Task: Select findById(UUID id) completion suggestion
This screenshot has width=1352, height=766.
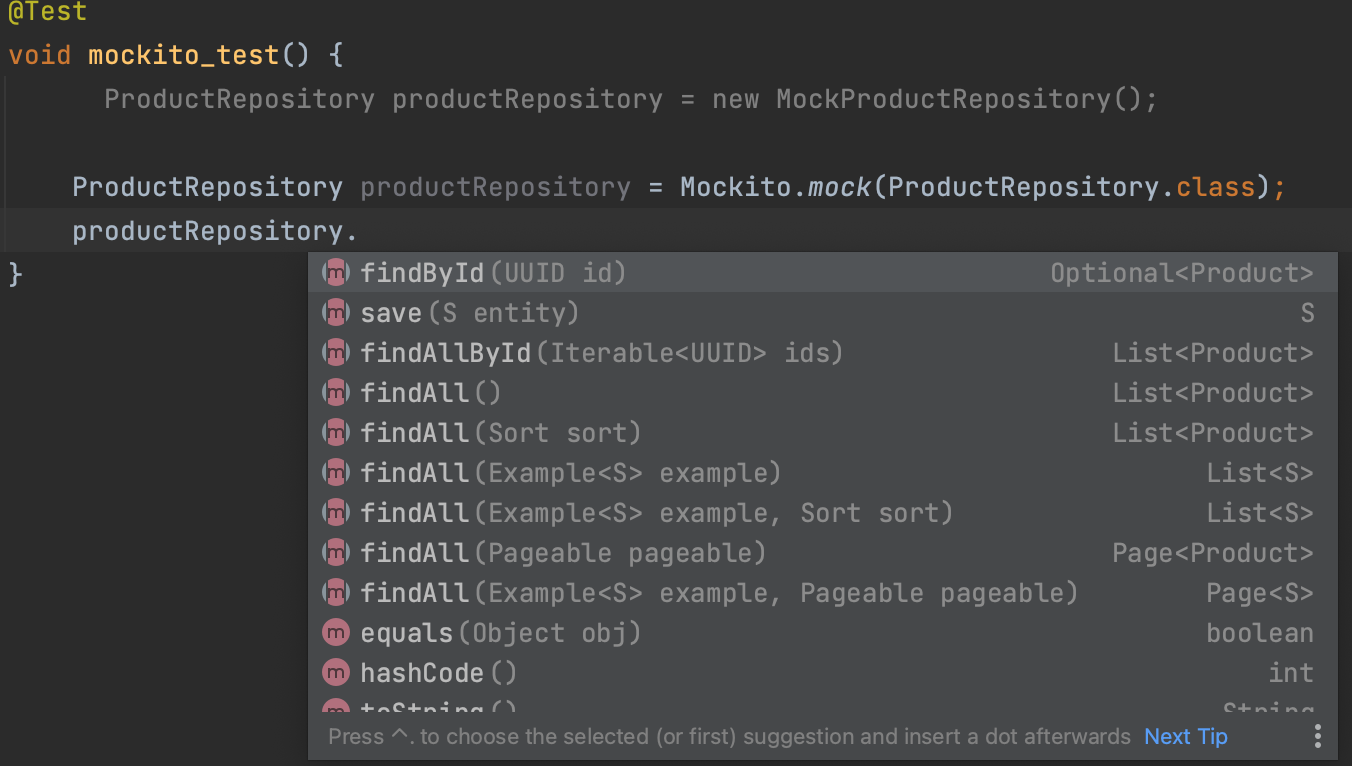Action: 822,273
